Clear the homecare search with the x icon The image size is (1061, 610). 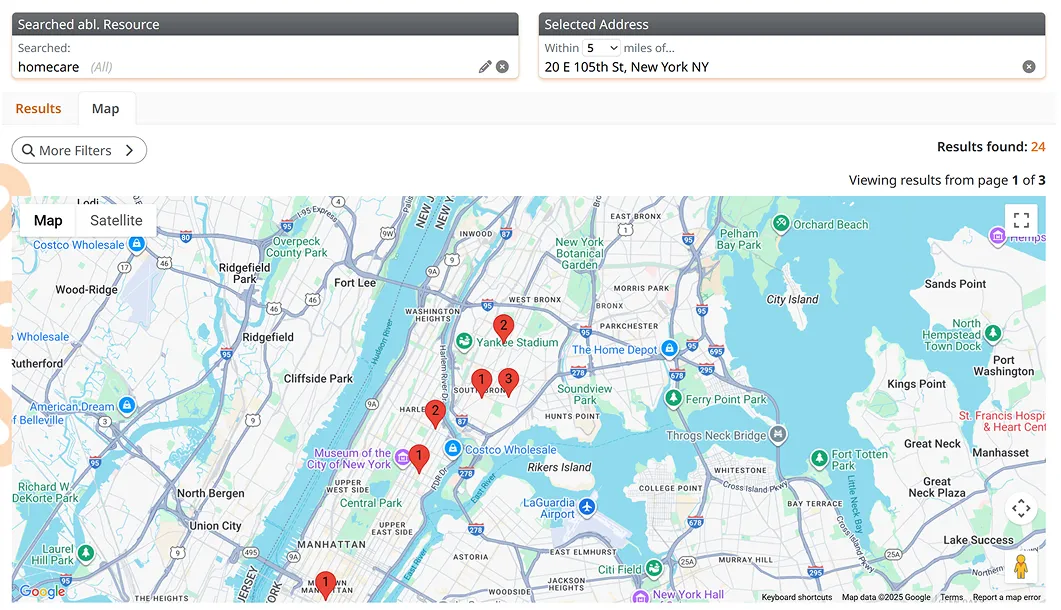point(502,66)
